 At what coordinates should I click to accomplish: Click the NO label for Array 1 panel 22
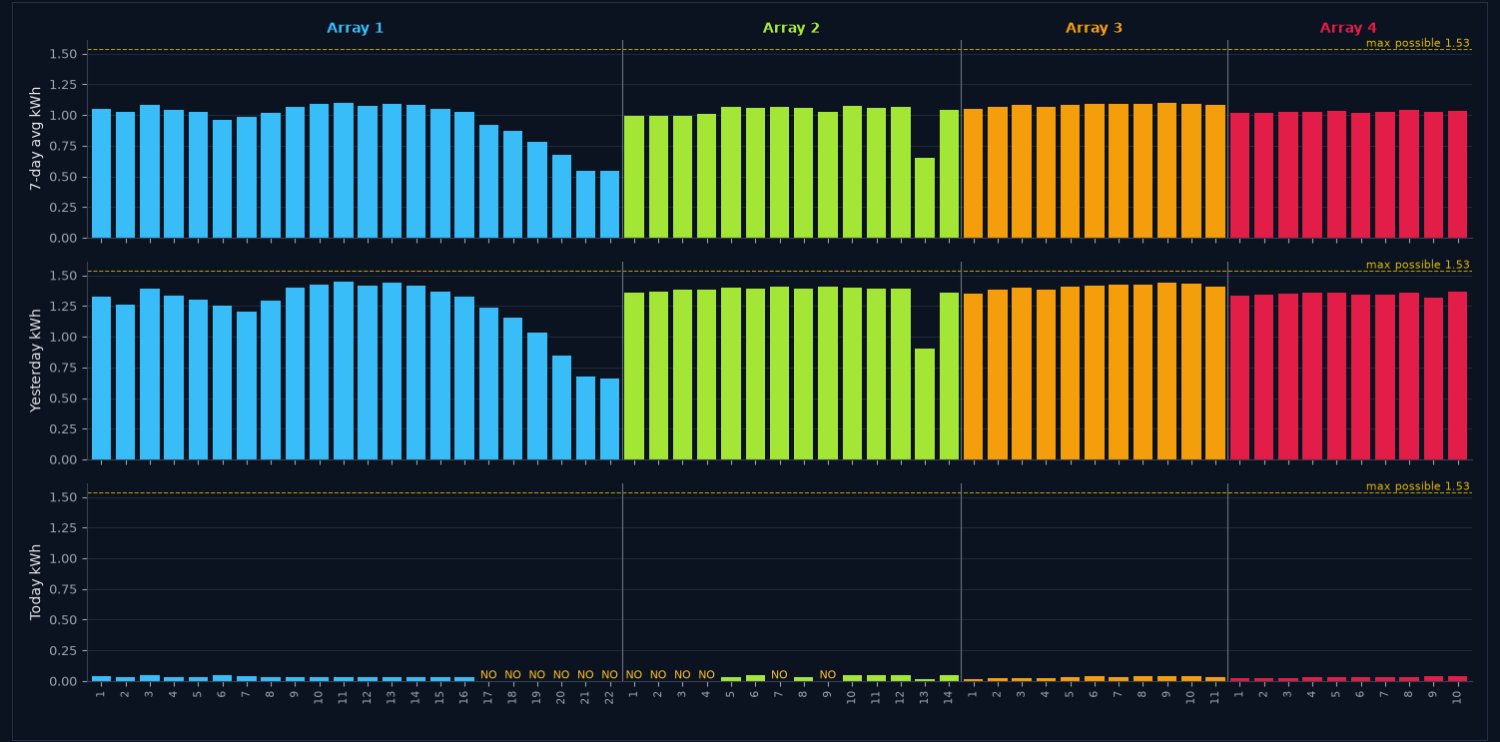pyautogui.click(x=609, y=675)
